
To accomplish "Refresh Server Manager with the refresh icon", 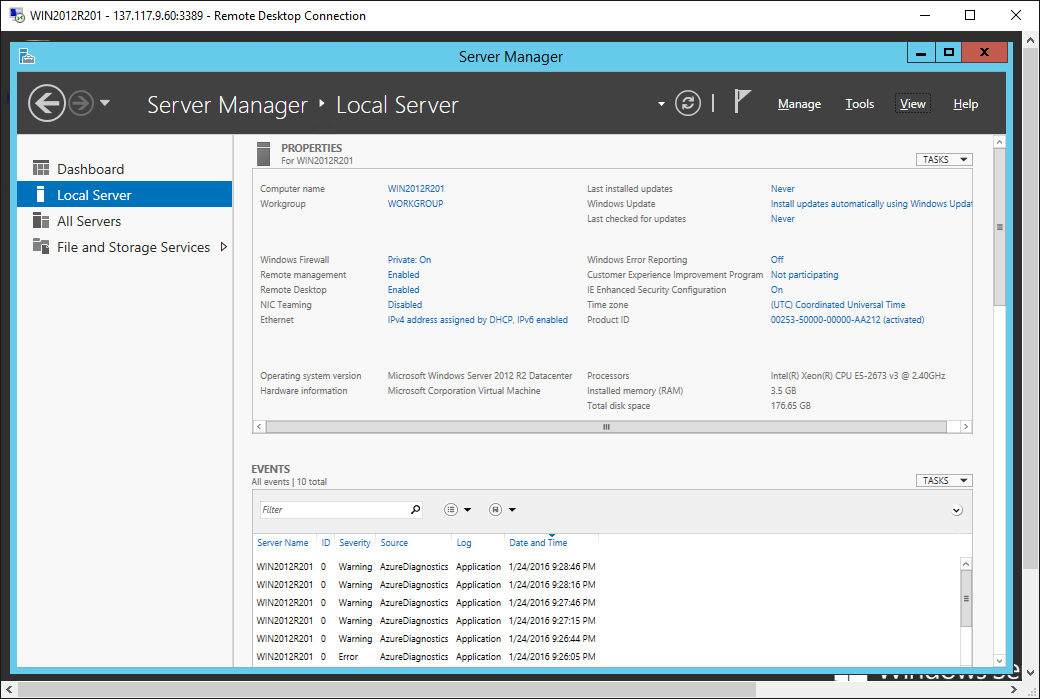I will pos(688,103).
